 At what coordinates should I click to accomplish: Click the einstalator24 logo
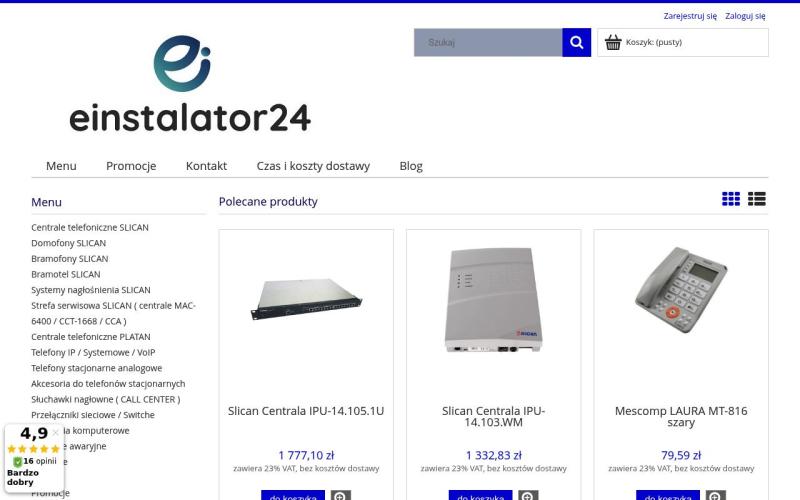pyautogui.click(x=190, y=84)
